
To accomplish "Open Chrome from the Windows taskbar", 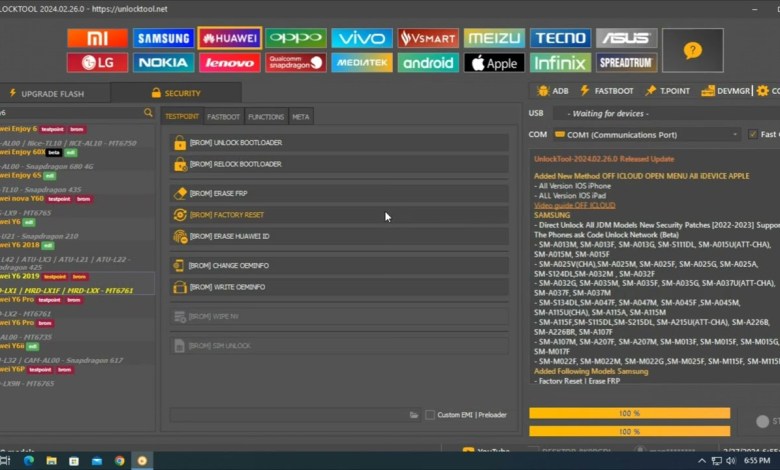I will 119,461.
